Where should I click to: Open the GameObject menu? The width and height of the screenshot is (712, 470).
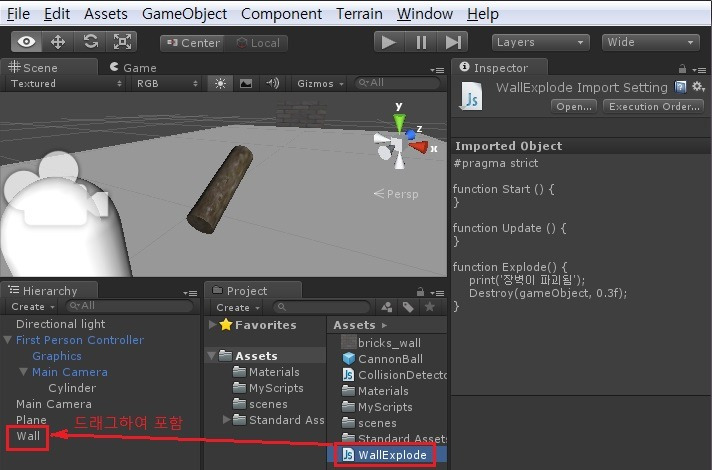pyautogui.click(x=184, y=14)
